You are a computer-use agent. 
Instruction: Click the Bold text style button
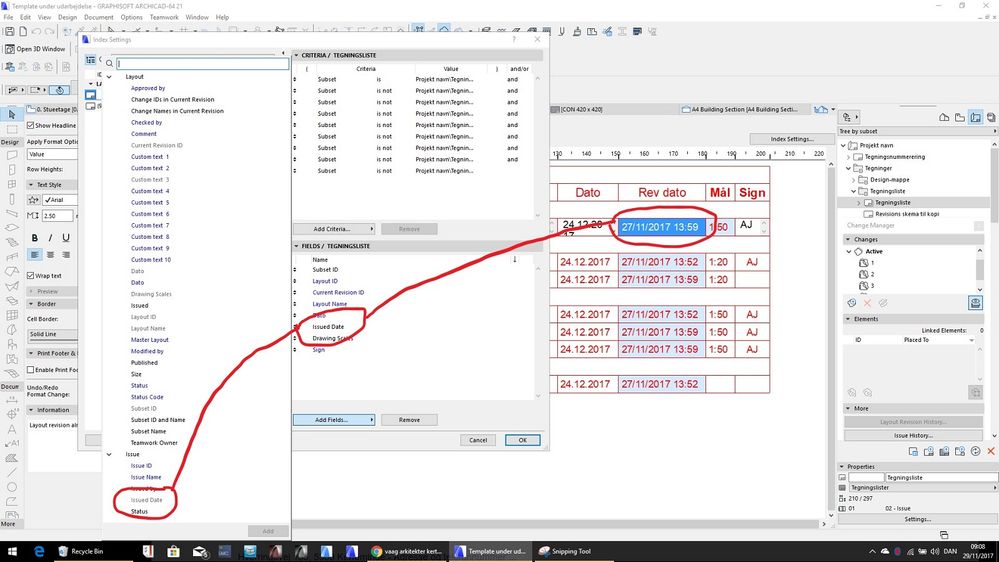[x=34, y=238]
